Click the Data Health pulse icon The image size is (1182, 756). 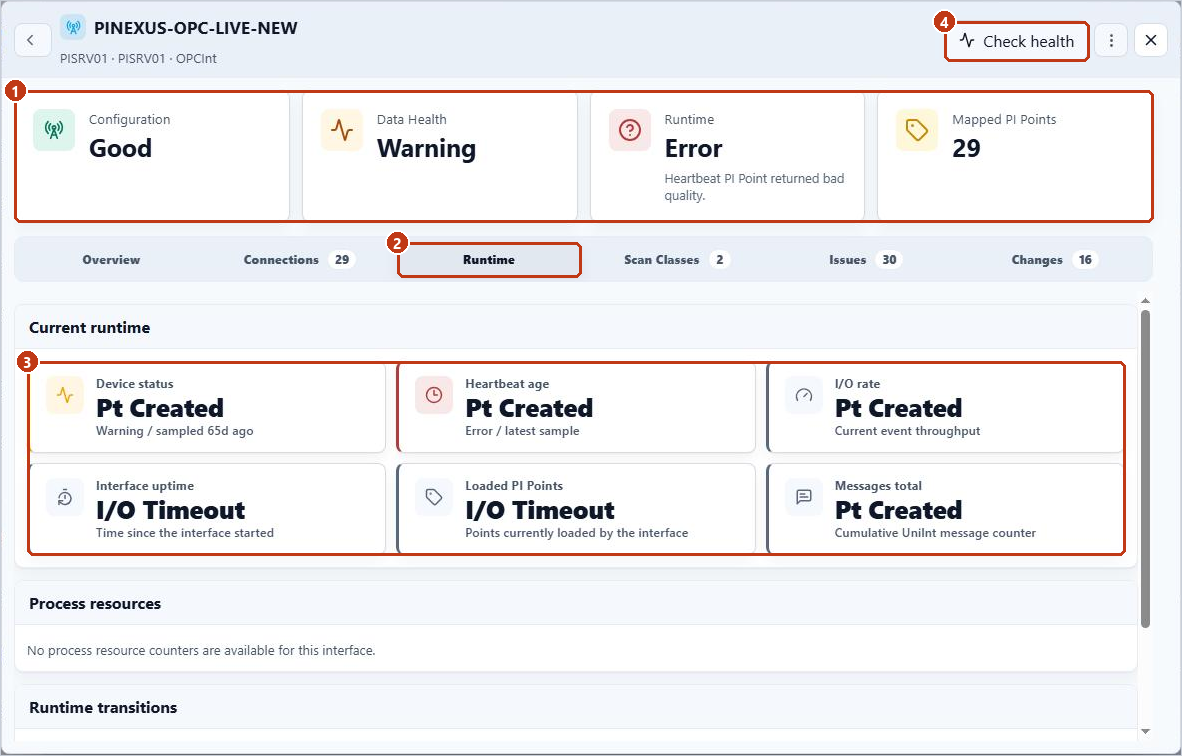341,130
